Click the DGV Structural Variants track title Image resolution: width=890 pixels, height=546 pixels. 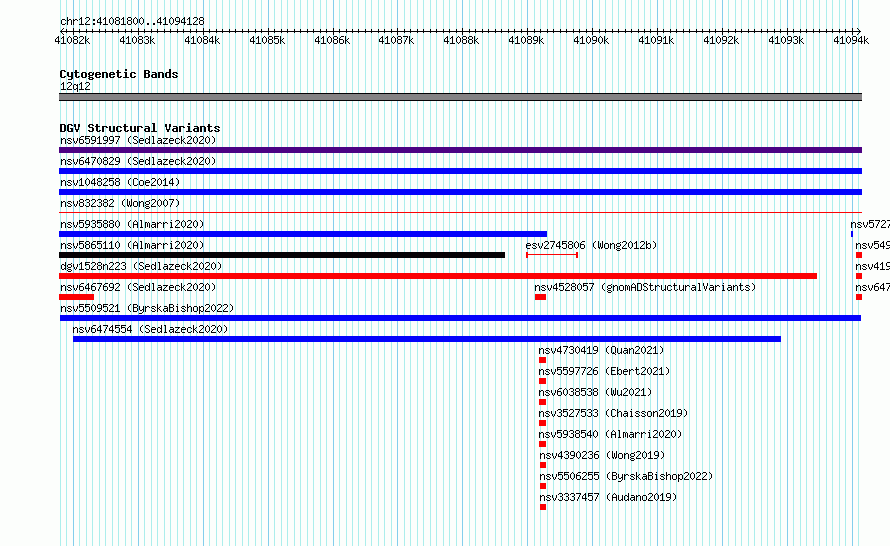point(140,128)
